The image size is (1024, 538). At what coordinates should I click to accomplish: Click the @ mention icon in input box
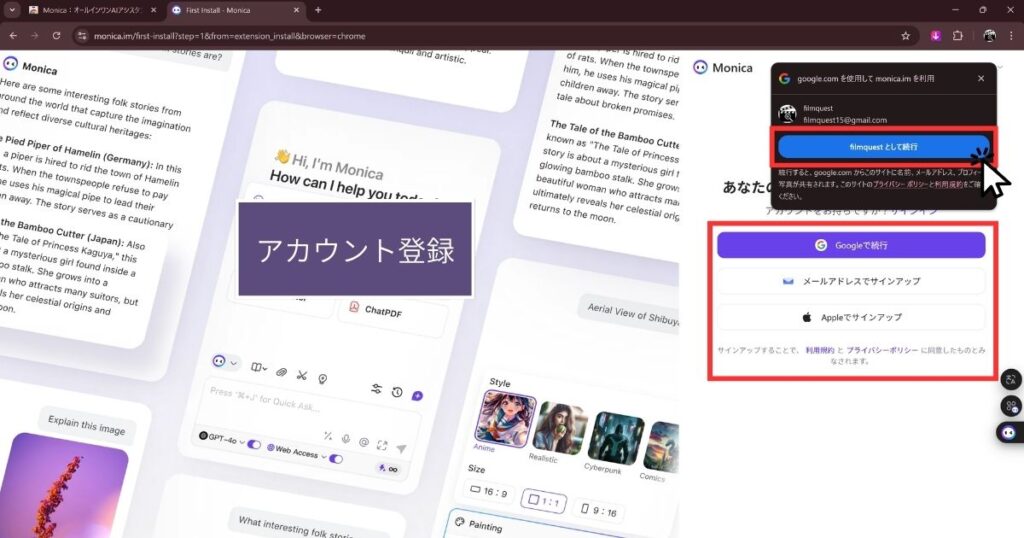tap(364, 441)
